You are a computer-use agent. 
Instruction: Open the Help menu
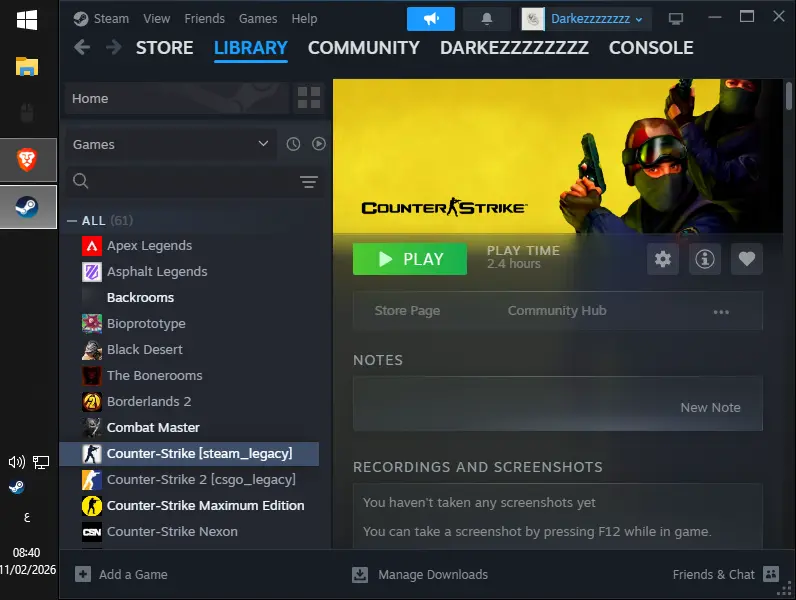pyautogui.click(x=304, y=19)
